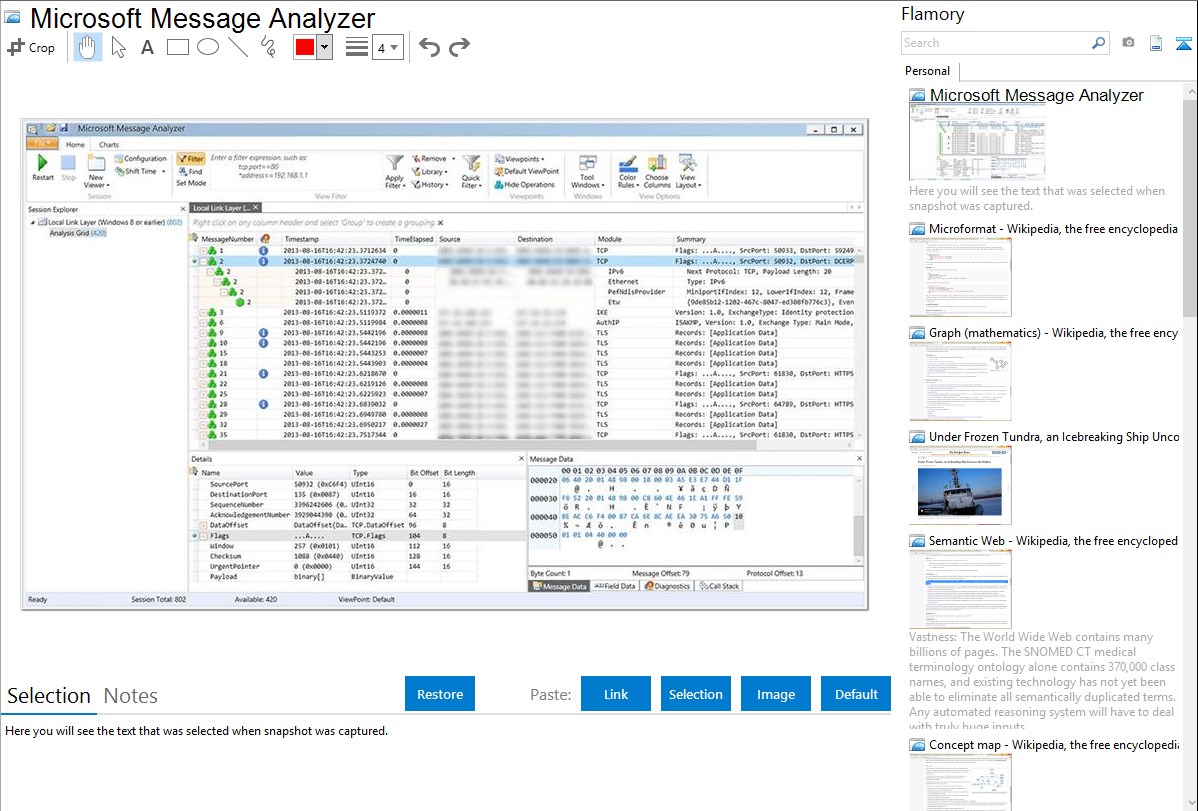Open the line width dropdown showing 4

pos(388,48)
